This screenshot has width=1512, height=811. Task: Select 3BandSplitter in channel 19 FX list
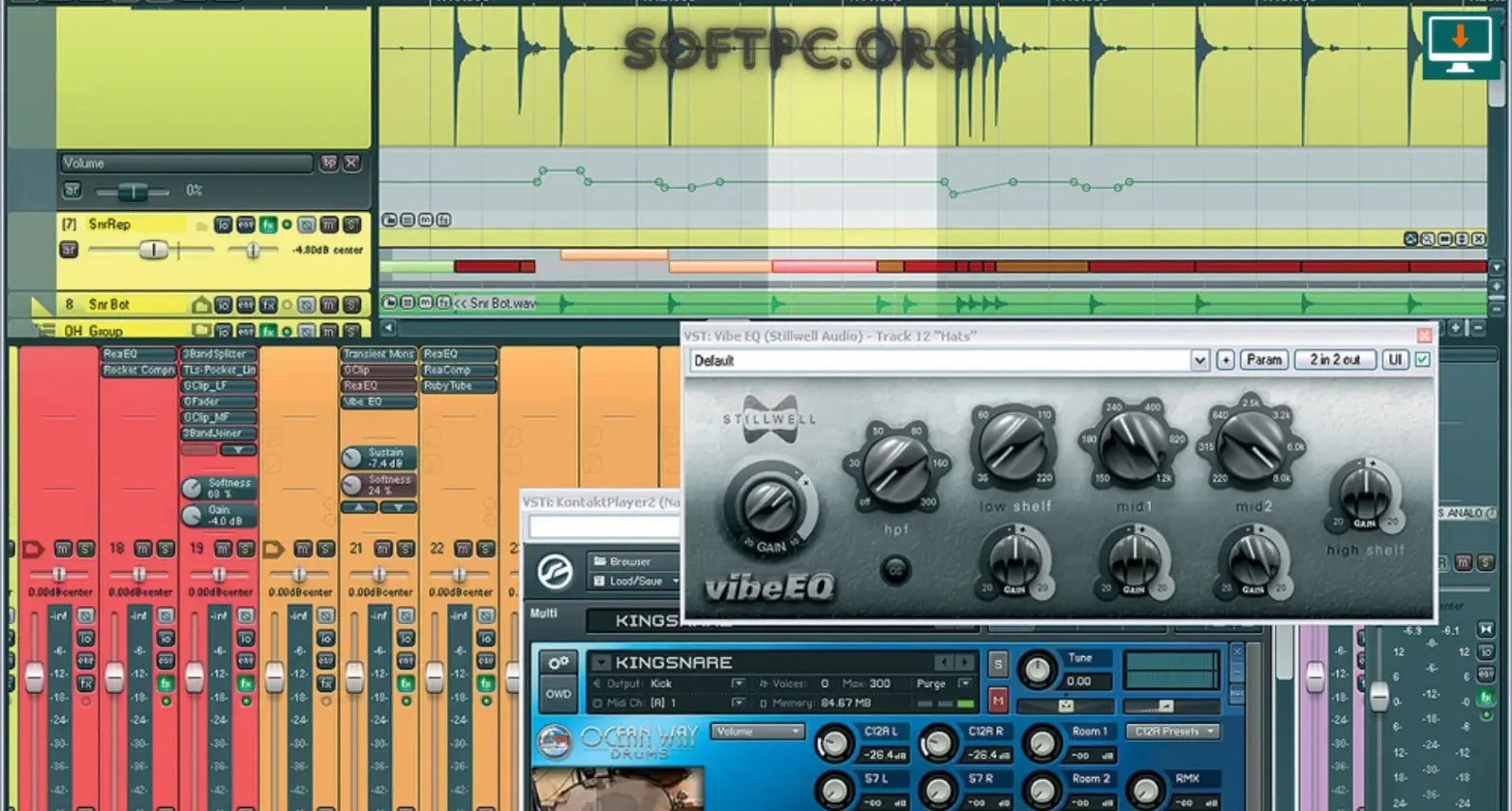point(218,354)
